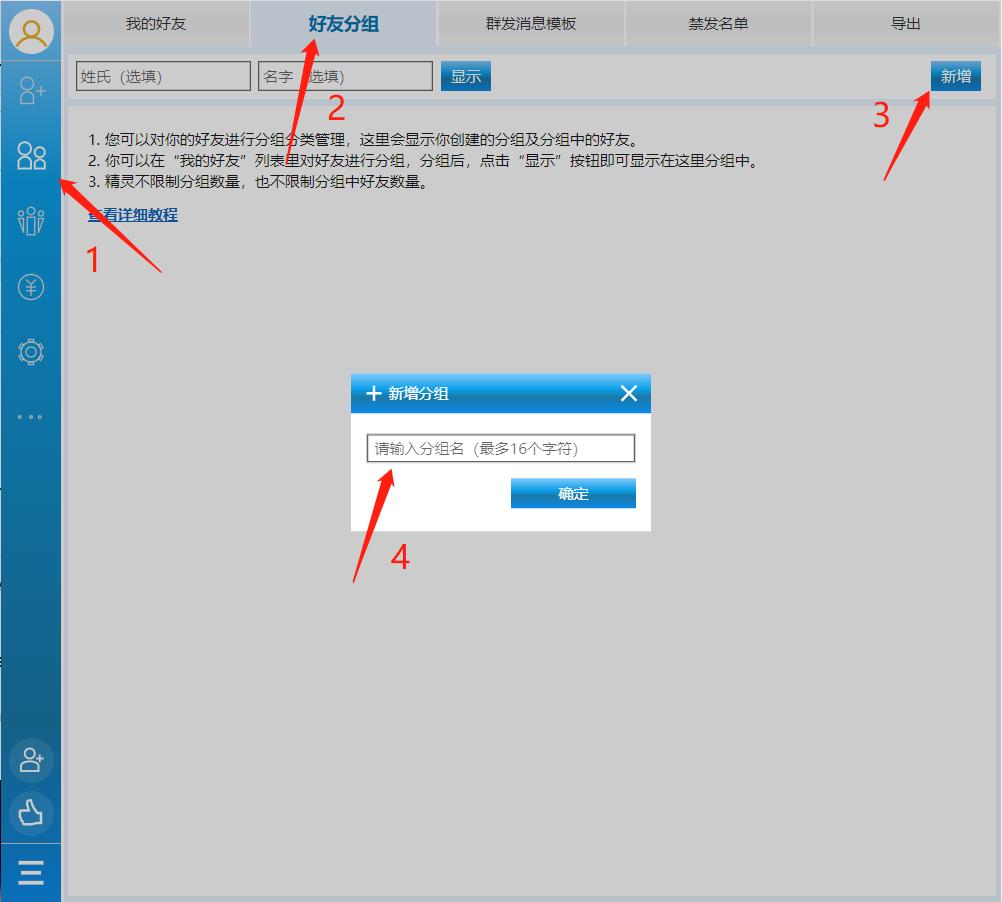Viewport: 1002px width, 902px height.
Task: Click the group name input in the dialog
Action: (500, 448)
